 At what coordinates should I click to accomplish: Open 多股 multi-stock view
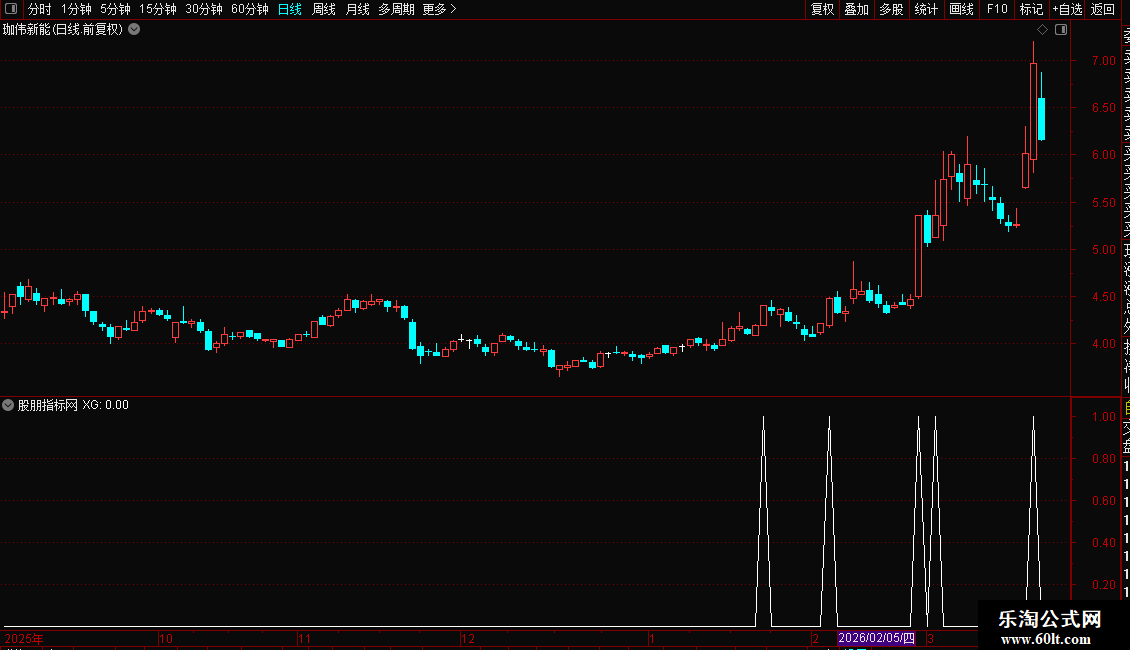[x=891, y=9]
